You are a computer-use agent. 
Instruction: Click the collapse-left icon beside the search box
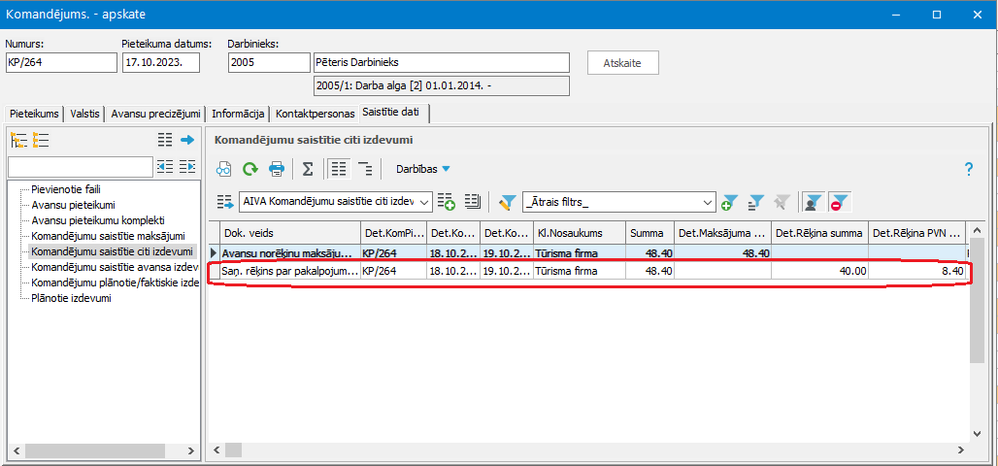[x=165, y=166]
